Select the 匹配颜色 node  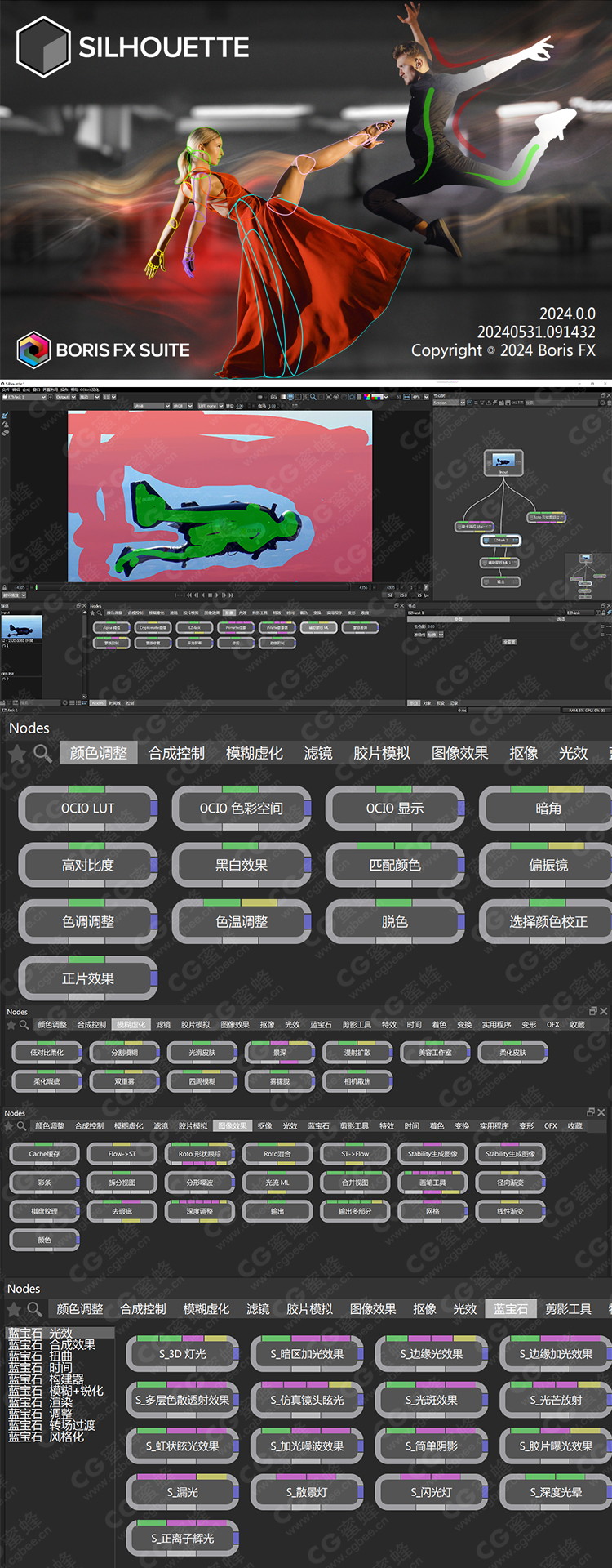click(x=395, y=865)
